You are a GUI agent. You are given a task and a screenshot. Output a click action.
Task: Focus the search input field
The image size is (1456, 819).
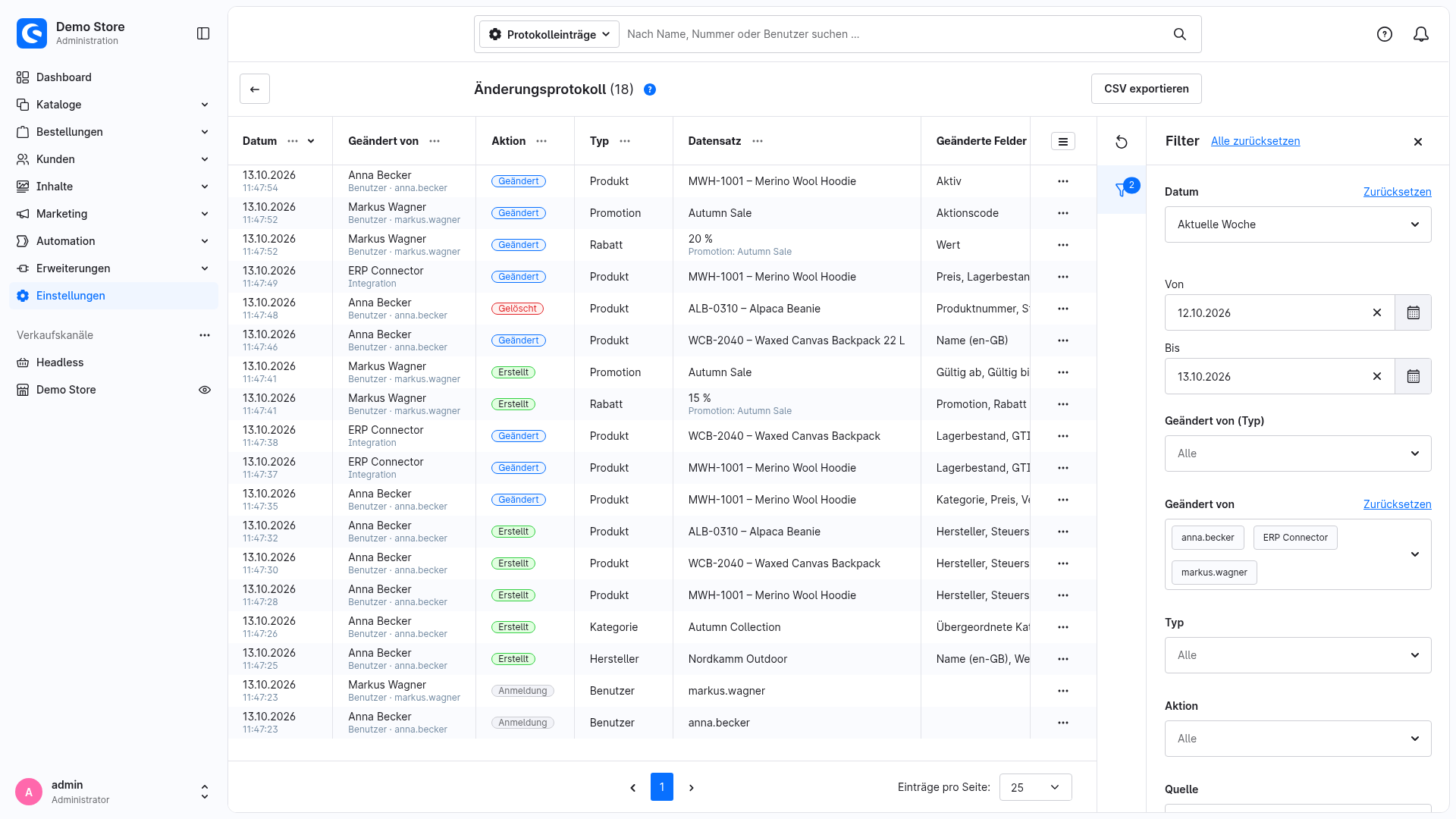point(895,34)
